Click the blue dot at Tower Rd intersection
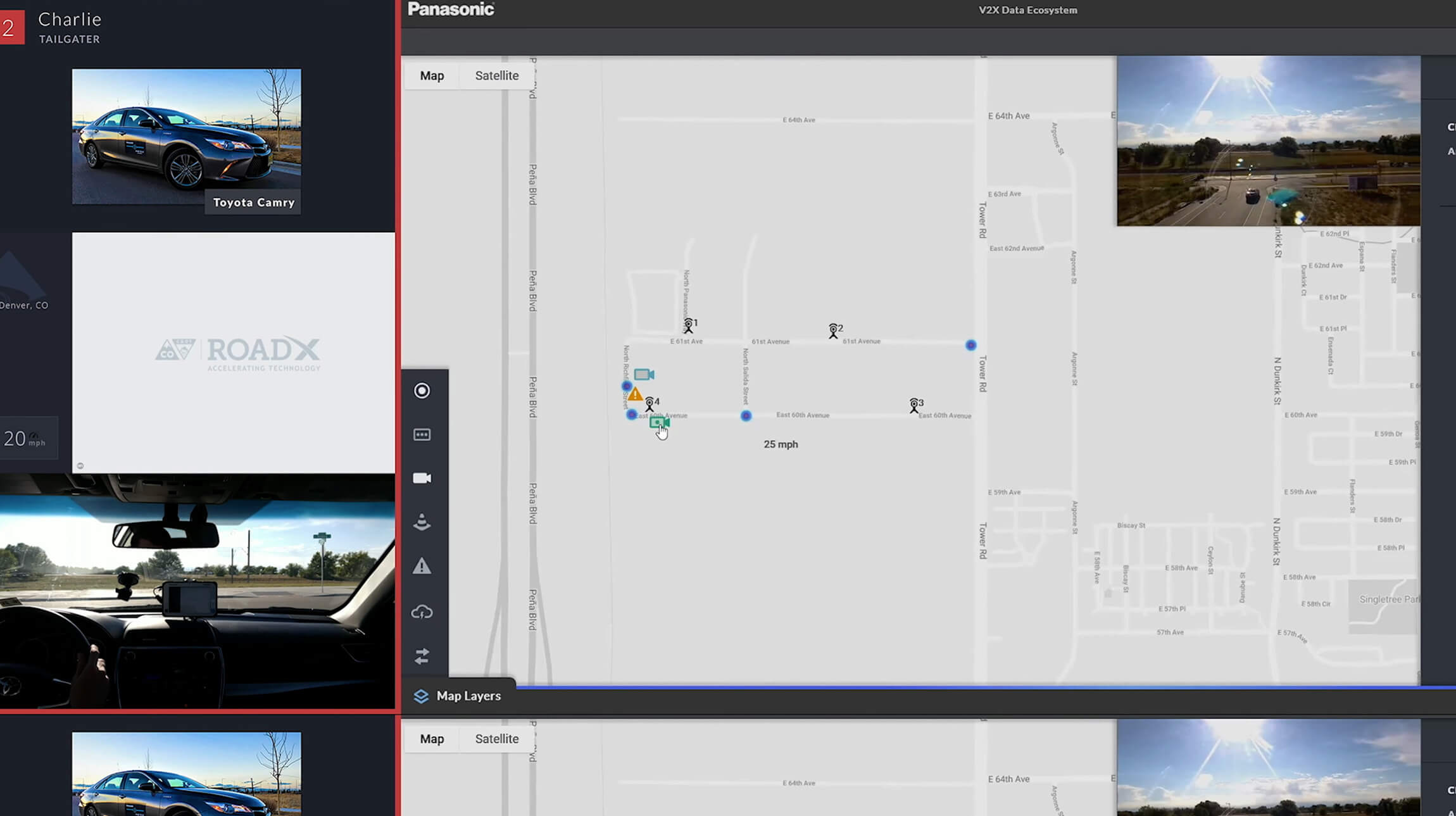Image resolution: width=1456 pixels, height=816 pixels. click(x=970, y=345)
